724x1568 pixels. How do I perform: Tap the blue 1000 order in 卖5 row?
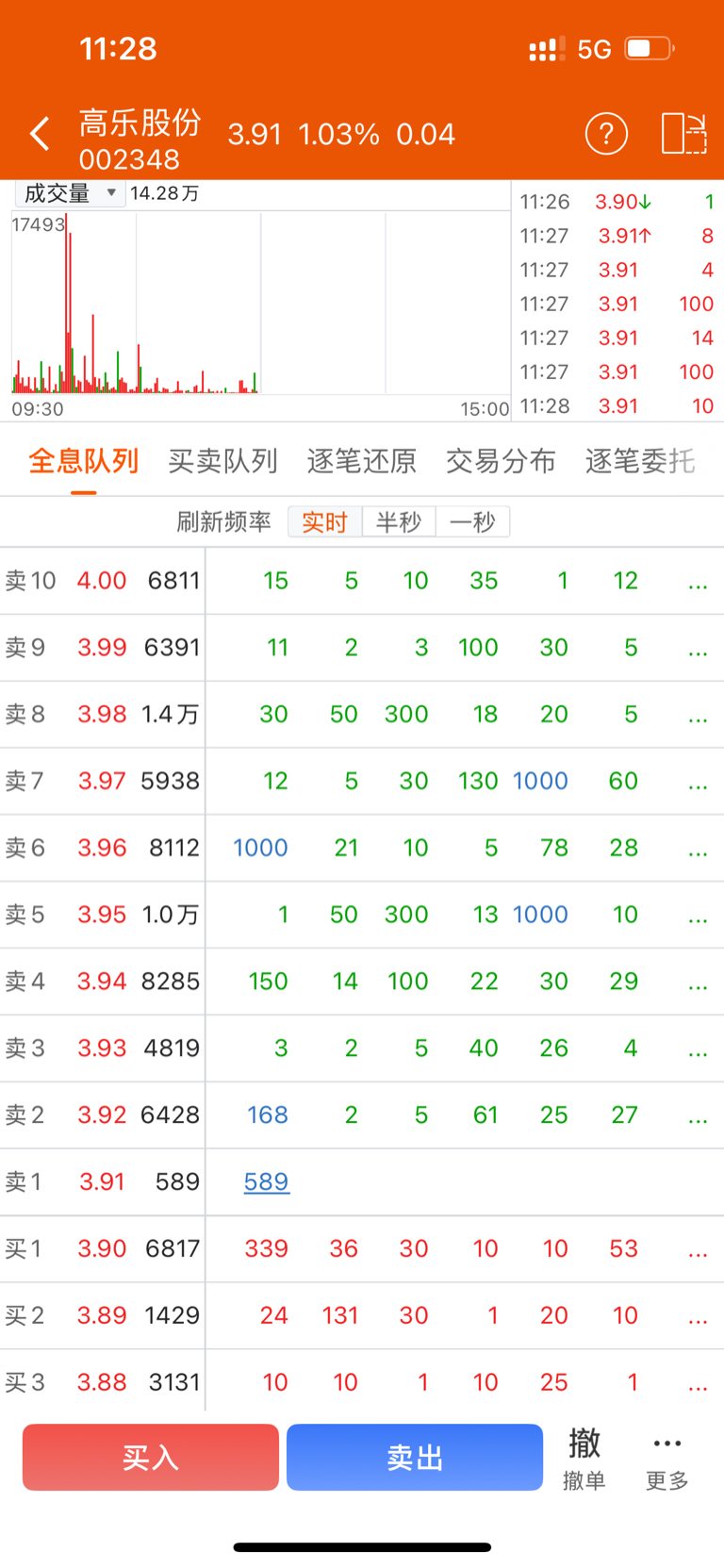pos(540,915)
